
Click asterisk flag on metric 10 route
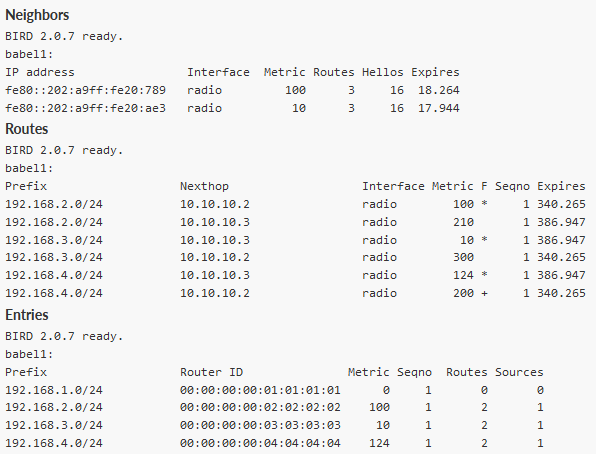484,240
